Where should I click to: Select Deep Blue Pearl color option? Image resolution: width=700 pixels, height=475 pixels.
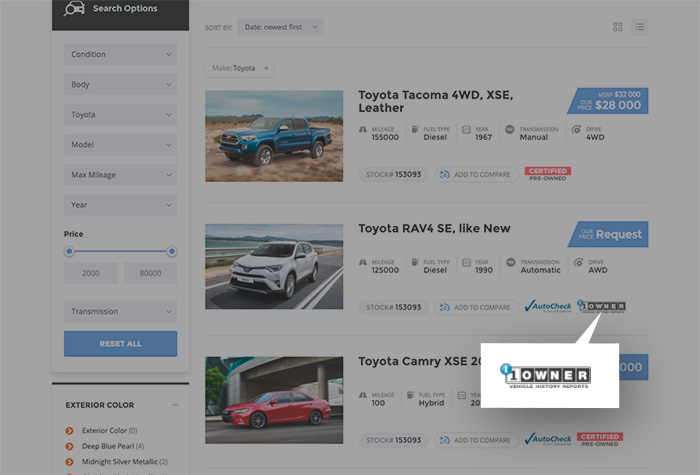tap(70, 446)
